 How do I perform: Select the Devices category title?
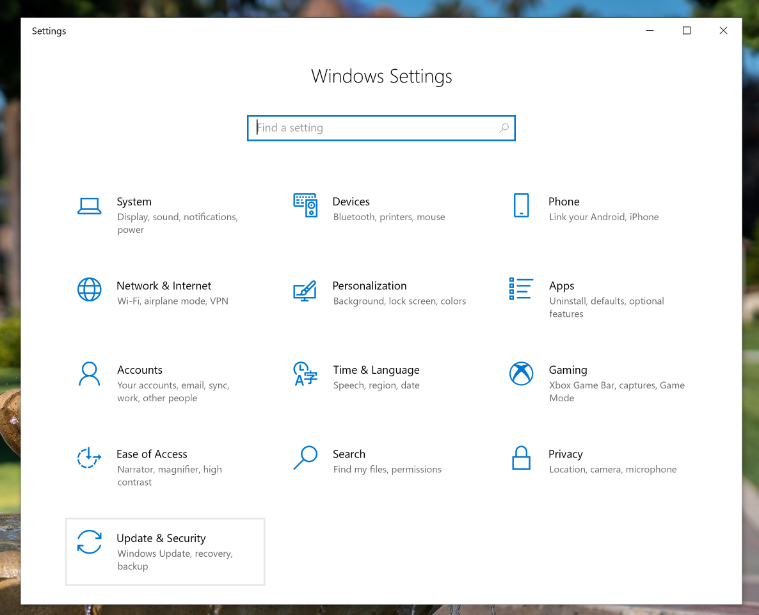coord(351,202)
